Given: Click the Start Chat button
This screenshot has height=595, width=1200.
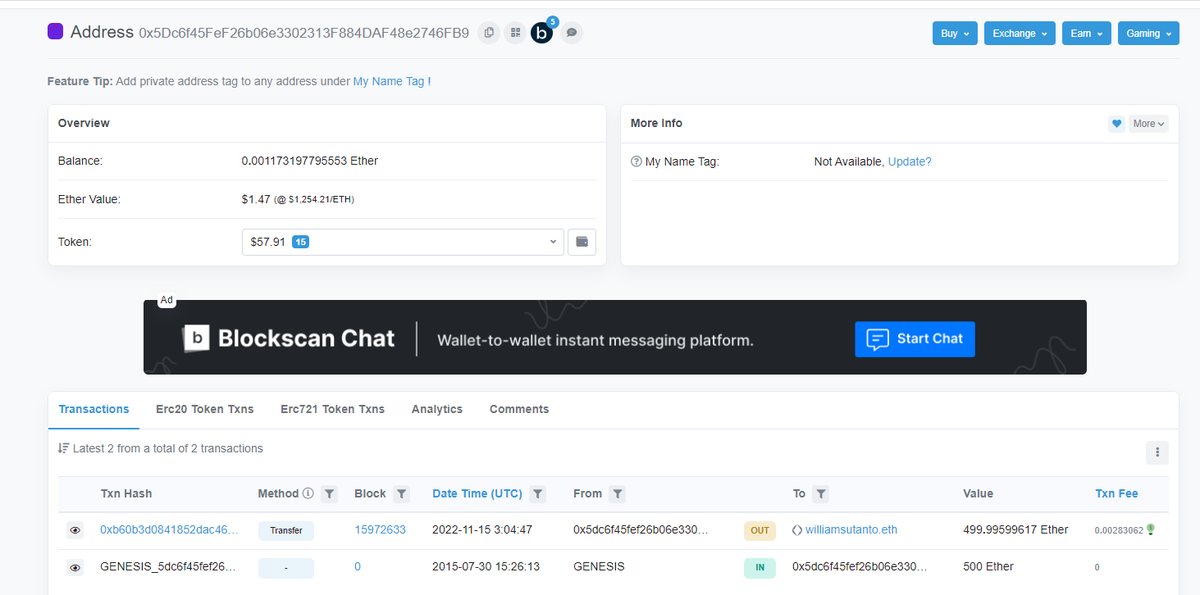Looking at the screenshot, I should click(x=915, y=339).
